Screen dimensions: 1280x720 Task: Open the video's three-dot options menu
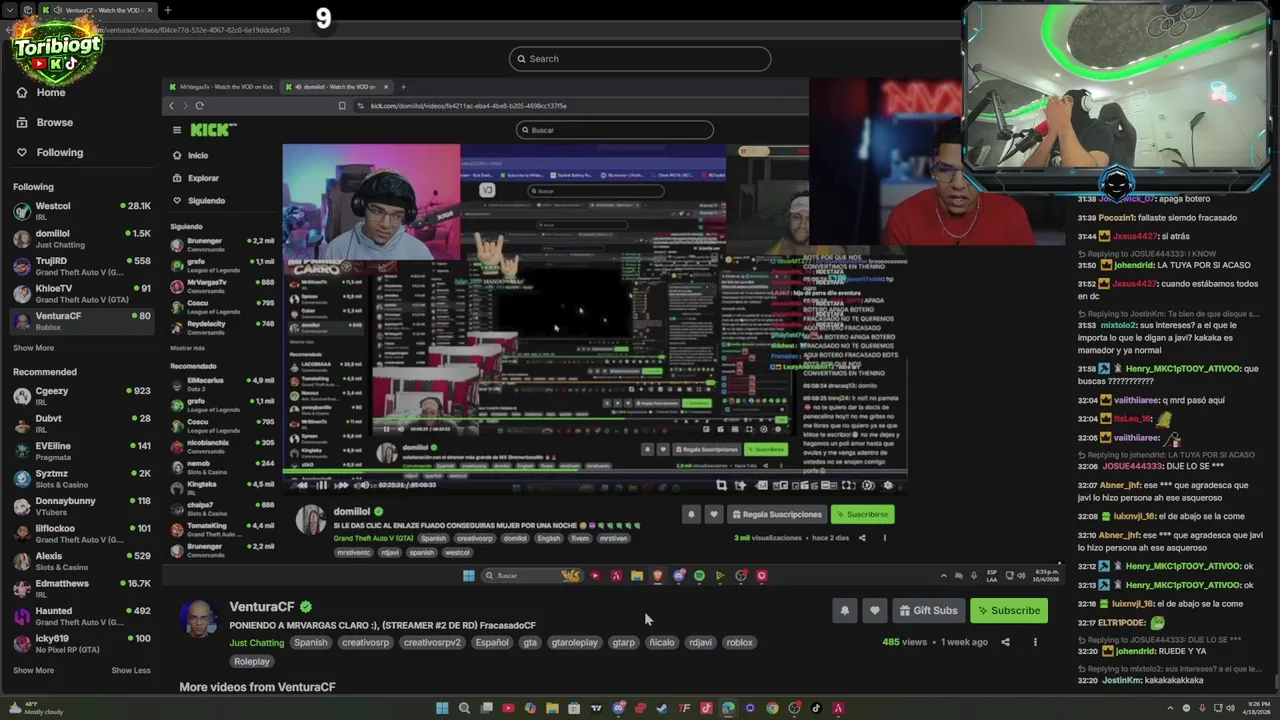pos(1035,642)
